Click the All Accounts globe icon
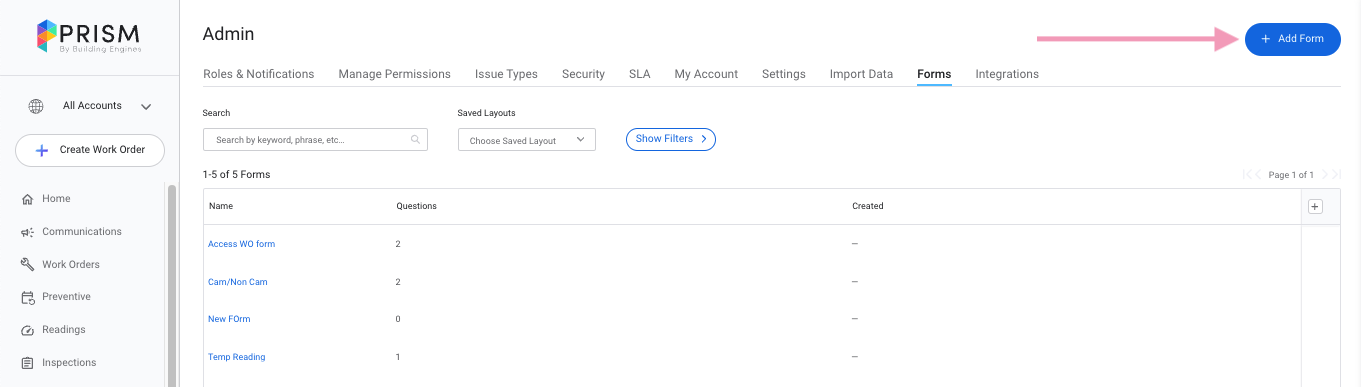The width and height of the screenshot is (1361, 387). [36, 106]
